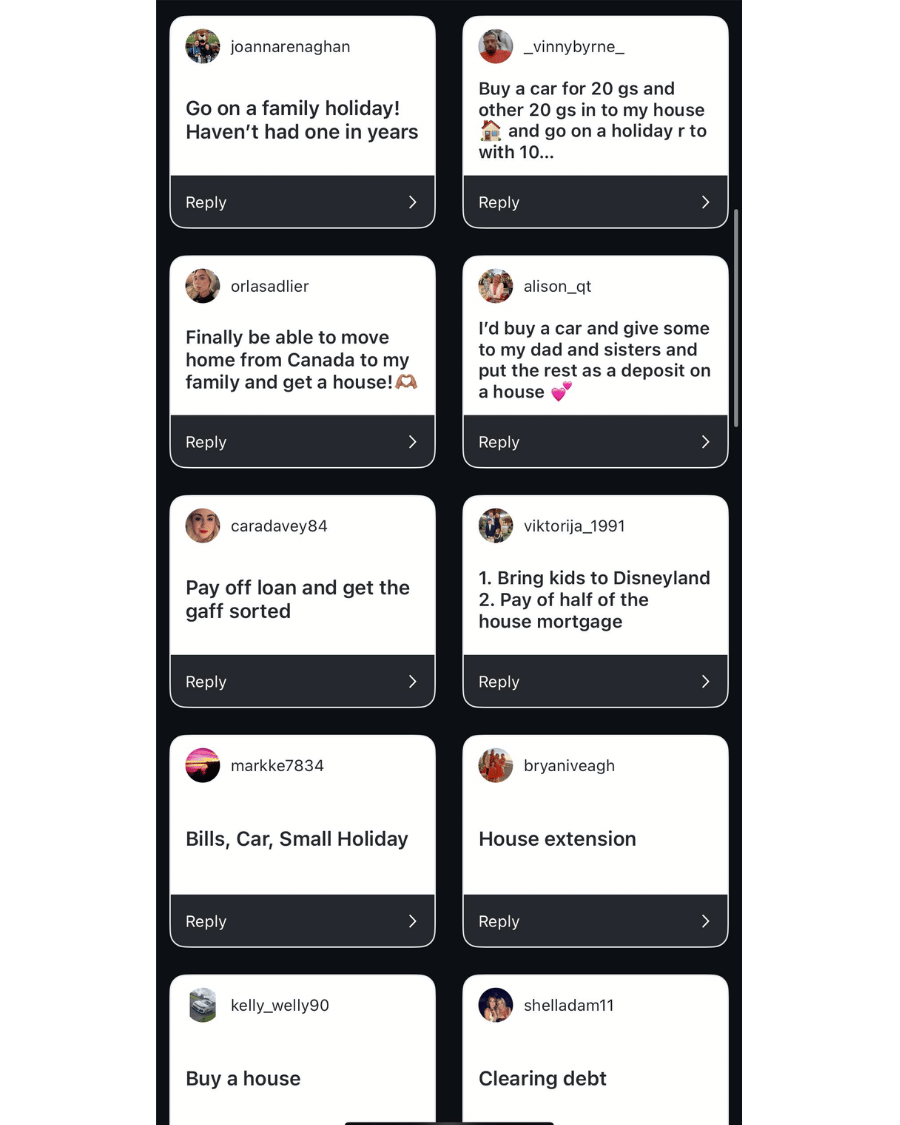This screenshot has width=900, height=1125.
Task: Tap _vinnybyrne_'s avatar
Action: click(496, 47)
